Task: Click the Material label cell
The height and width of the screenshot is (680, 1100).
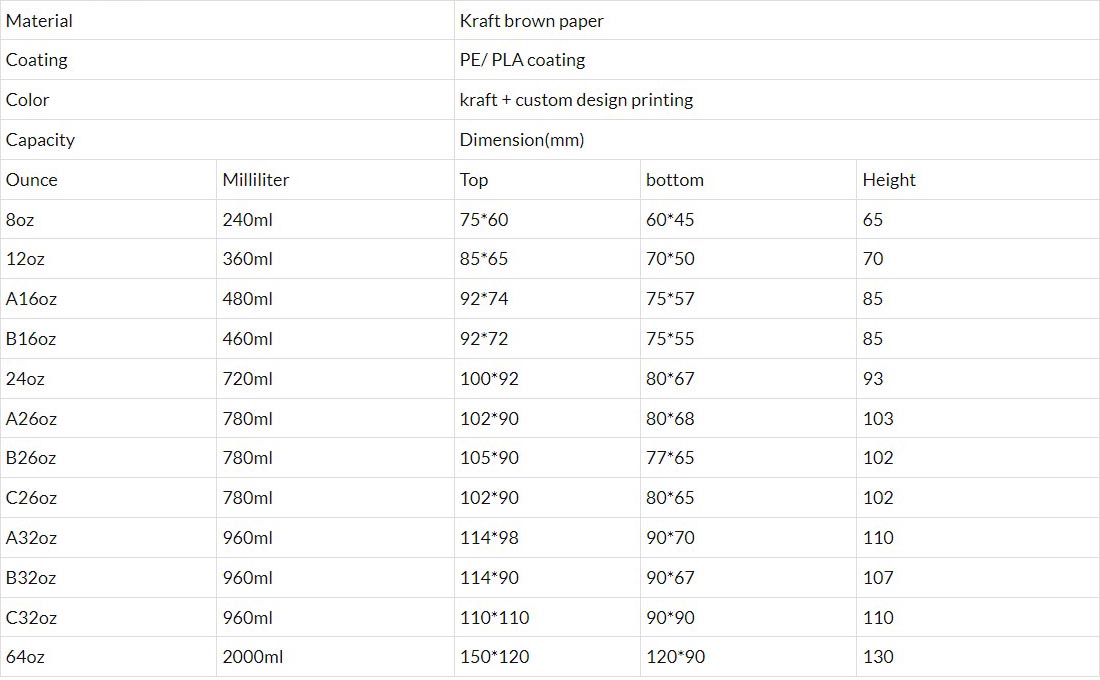Action: point(40,20)
